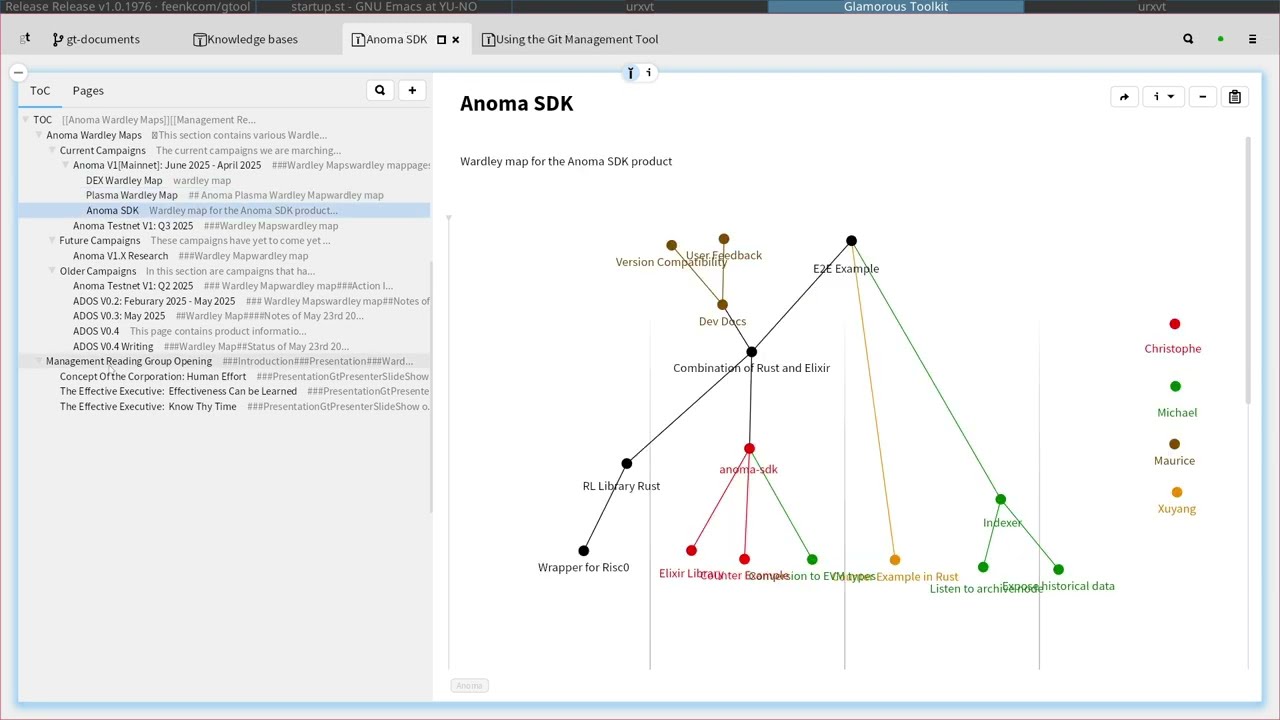The width and height of the screenshot is (1280, 720).
Task: Select the red anoma-sdk map node
Action: 749,449
